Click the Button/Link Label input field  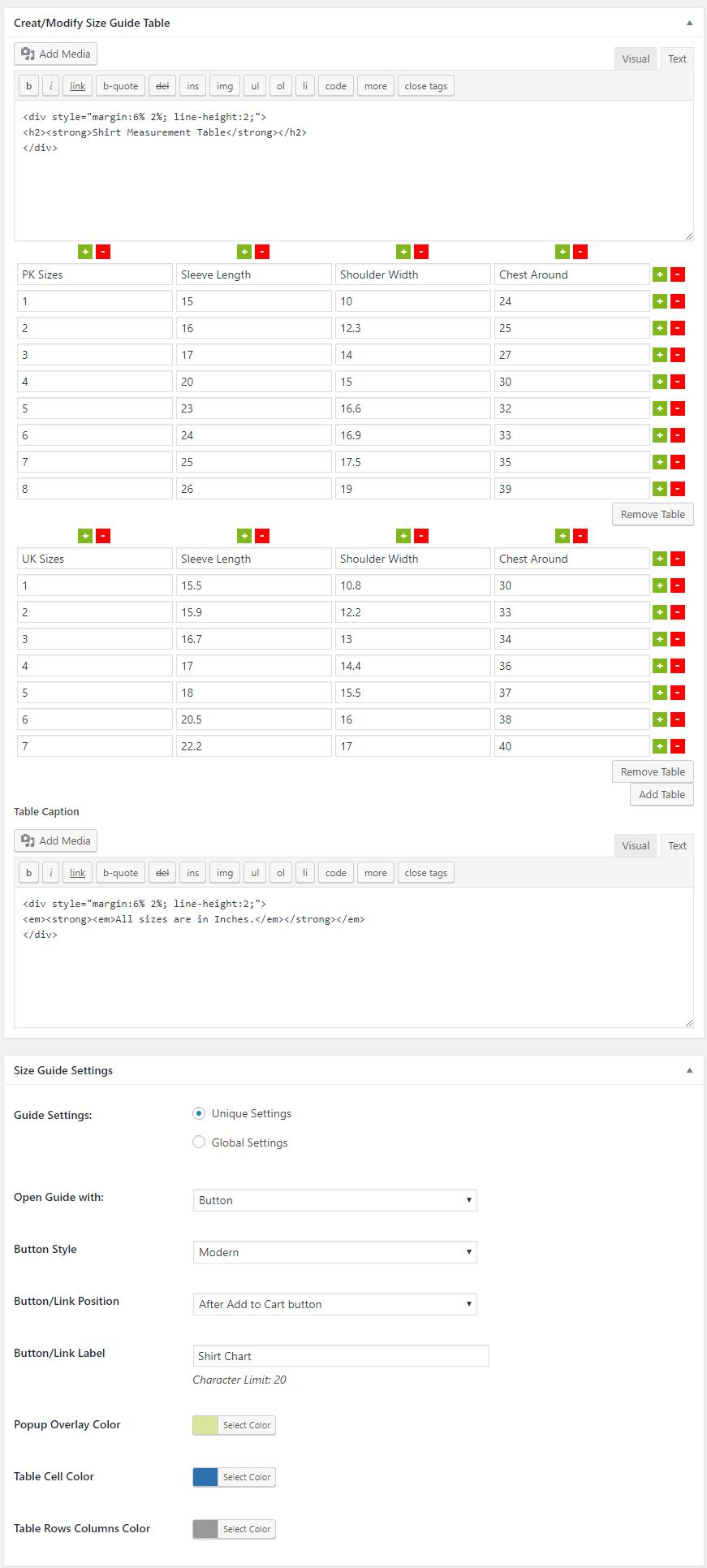341,1356
